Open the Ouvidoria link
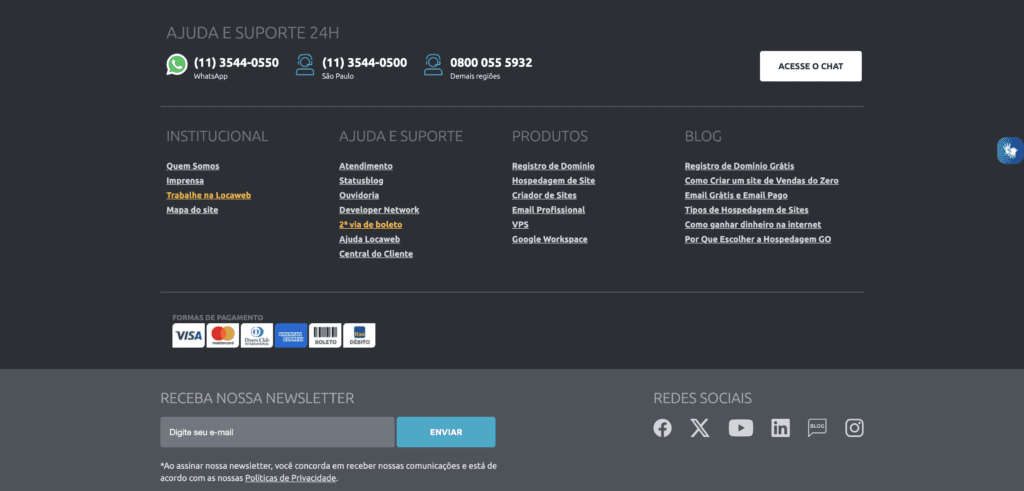 point(359,195)
